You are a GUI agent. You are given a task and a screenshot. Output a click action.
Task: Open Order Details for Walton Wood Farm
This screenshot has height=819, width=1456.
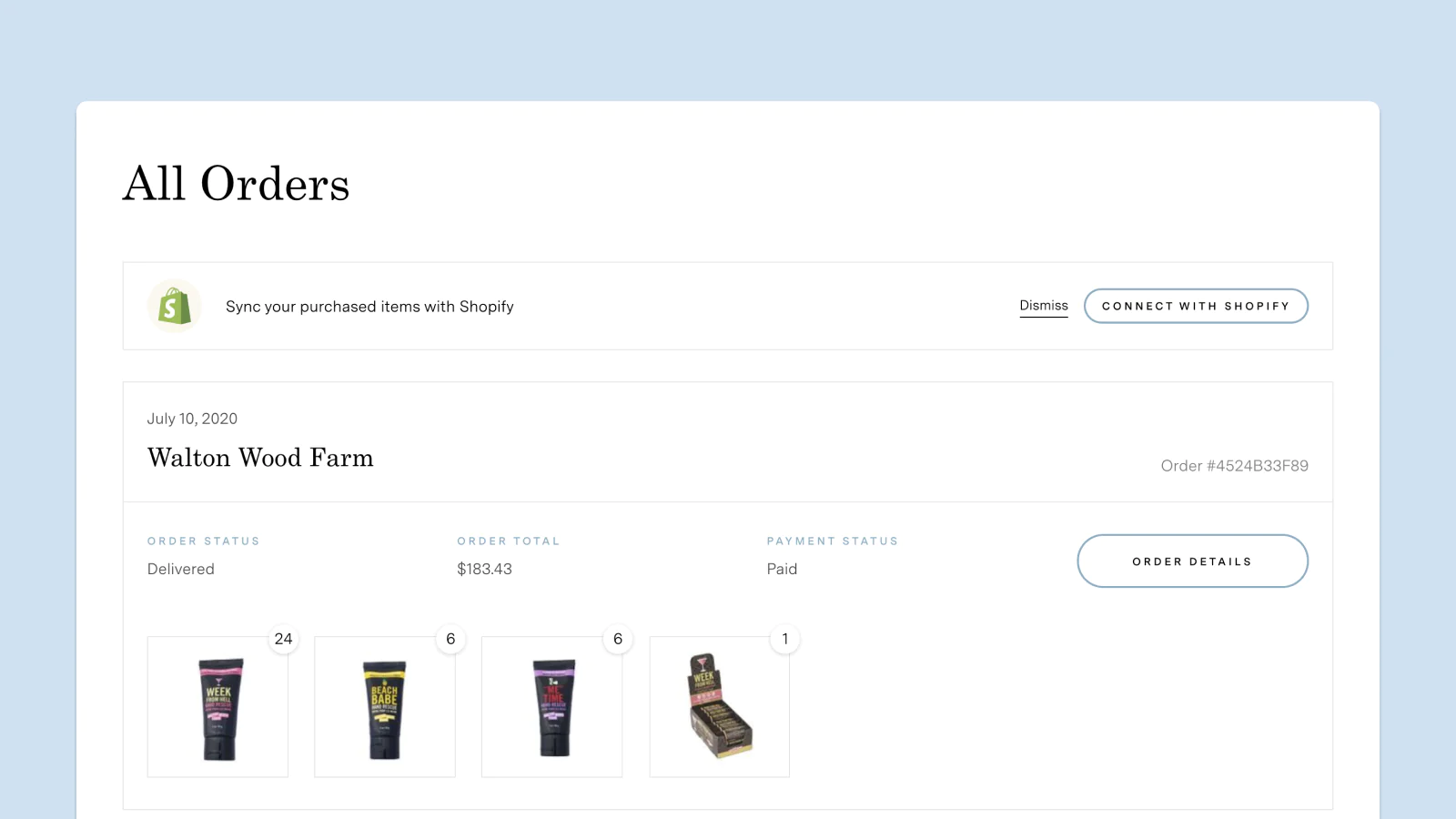coord(1192,561)
